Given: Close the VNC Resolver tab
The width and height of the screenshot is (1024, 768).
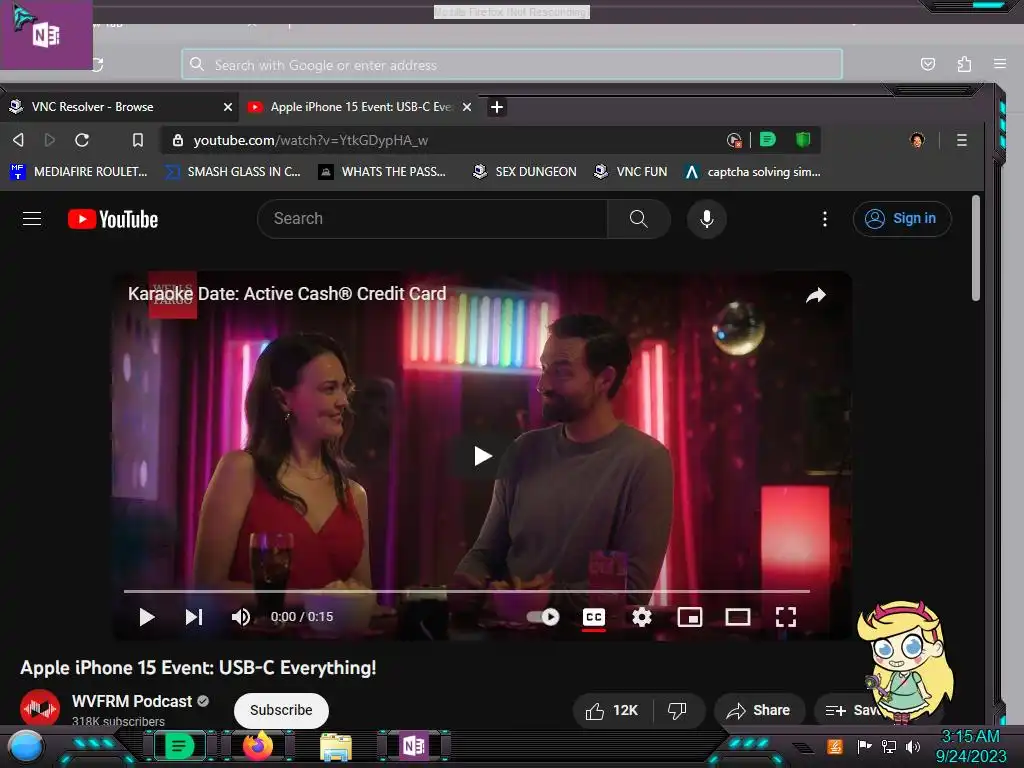Looking at the screenshot, I should [x=228, y=106].
